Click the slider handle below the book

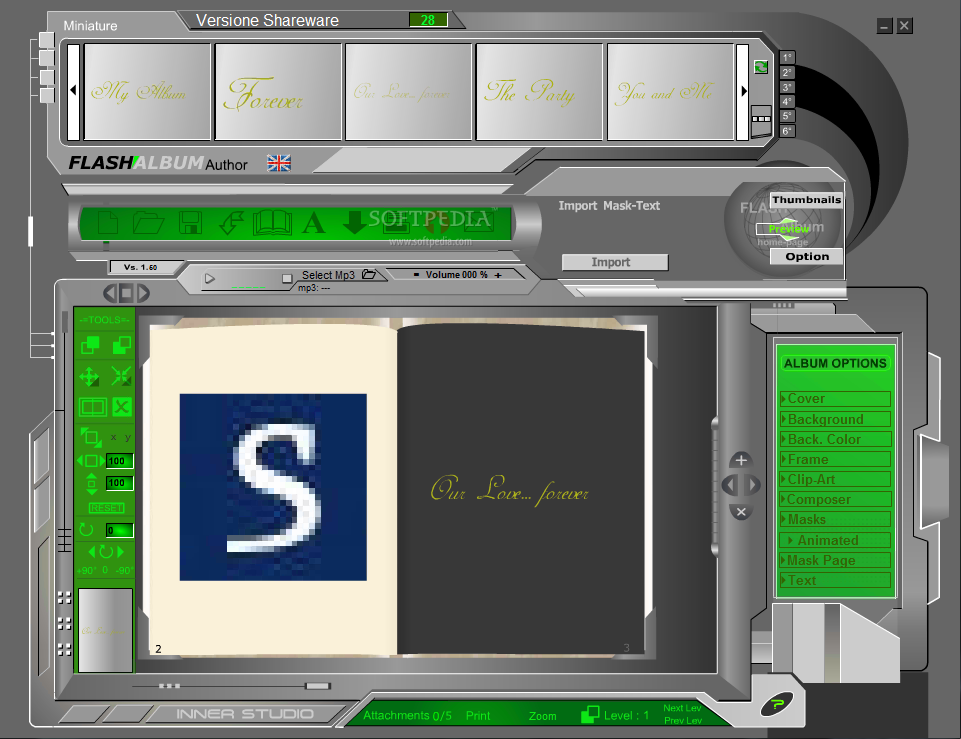(x=317, y=686)
